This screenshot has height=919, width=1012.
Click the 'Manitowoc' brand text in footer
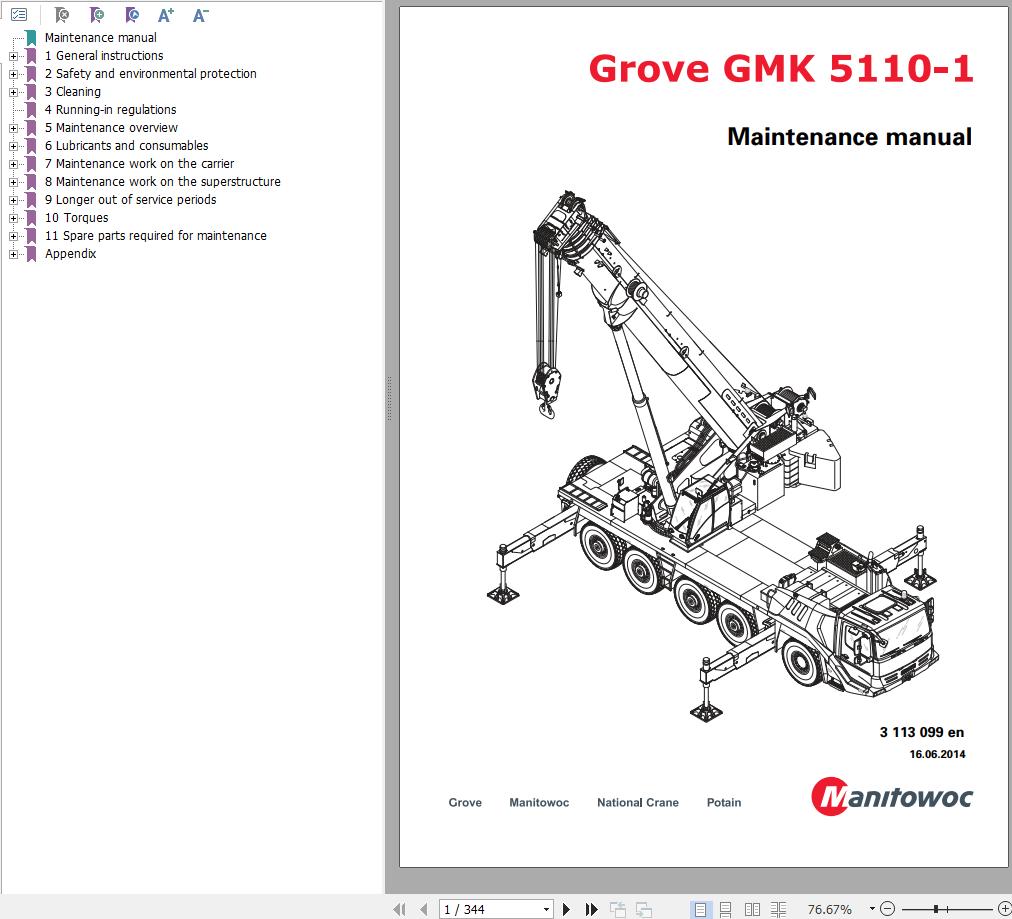(x=539, y=803)
